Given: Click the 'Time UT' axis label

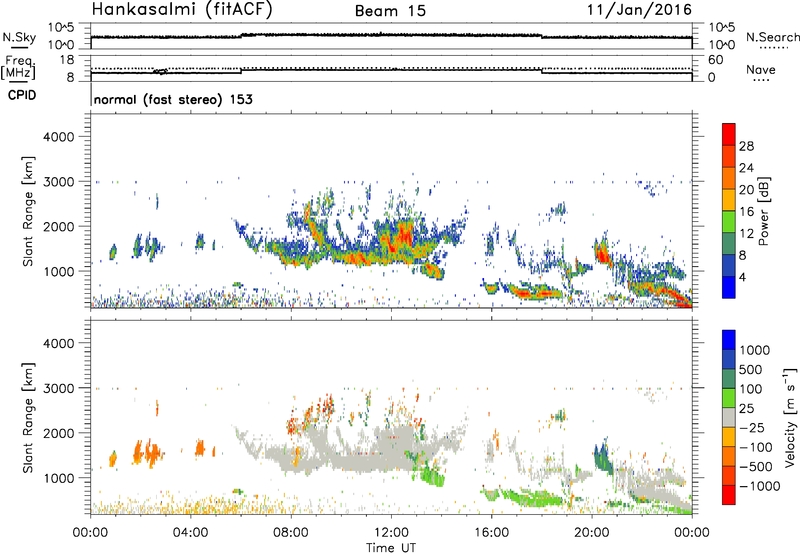Looking at the screenshot, I should [x=391, y=547].
